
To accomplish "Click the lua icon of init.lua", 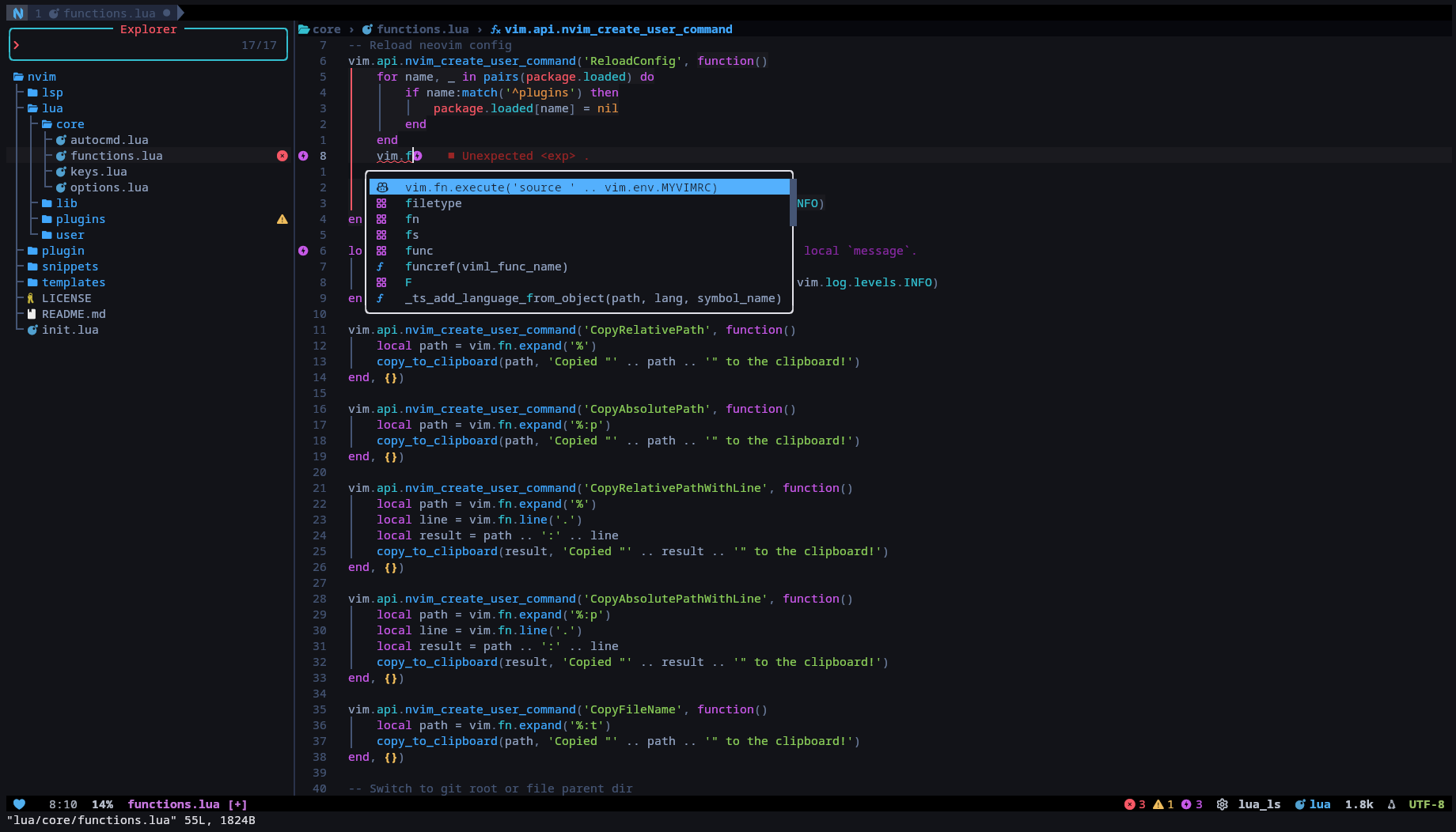I will point(32,330).
